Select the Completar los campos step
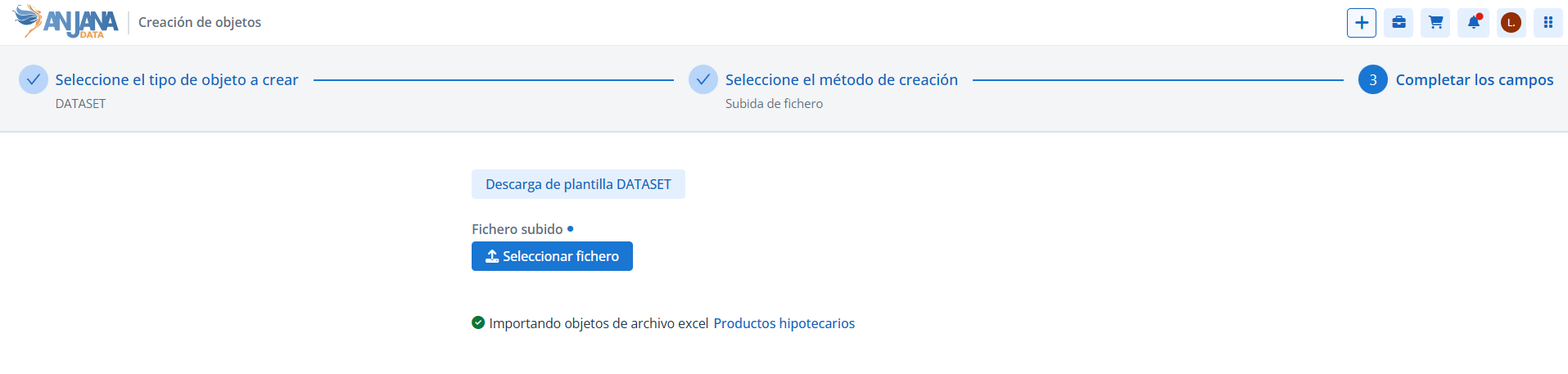The width and height of the screenshot is (1568, 374). pyautogui.click(x=1475, y=79)
